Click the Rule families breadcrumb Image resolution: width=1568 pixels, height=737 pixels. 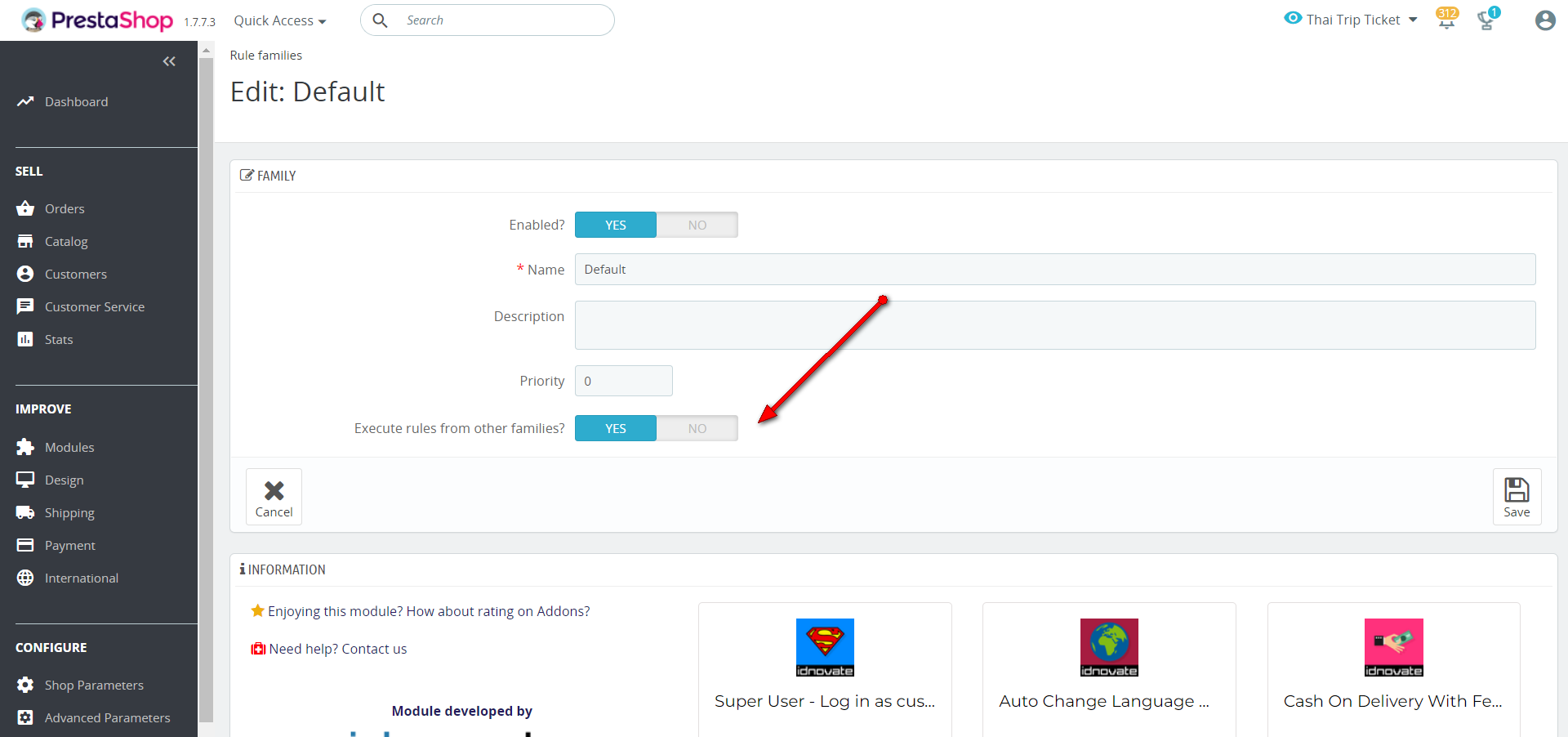tap(266, 55)
